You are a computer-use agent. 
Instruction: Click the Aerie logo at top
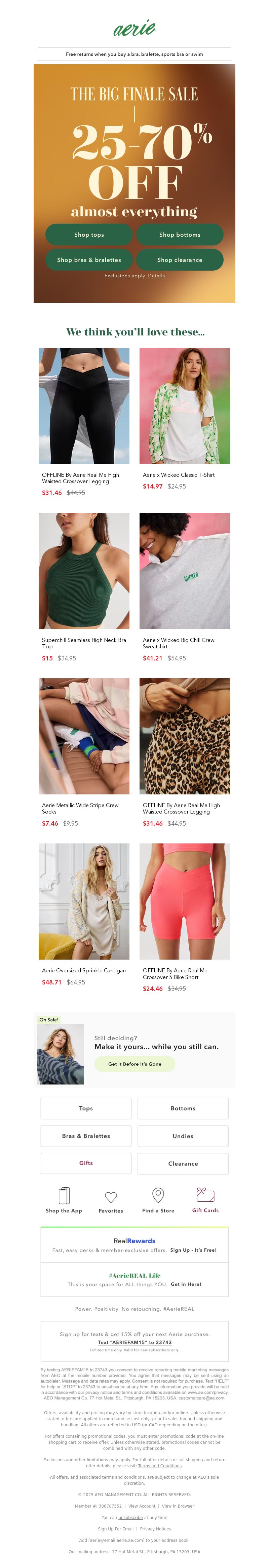[134, 29]
